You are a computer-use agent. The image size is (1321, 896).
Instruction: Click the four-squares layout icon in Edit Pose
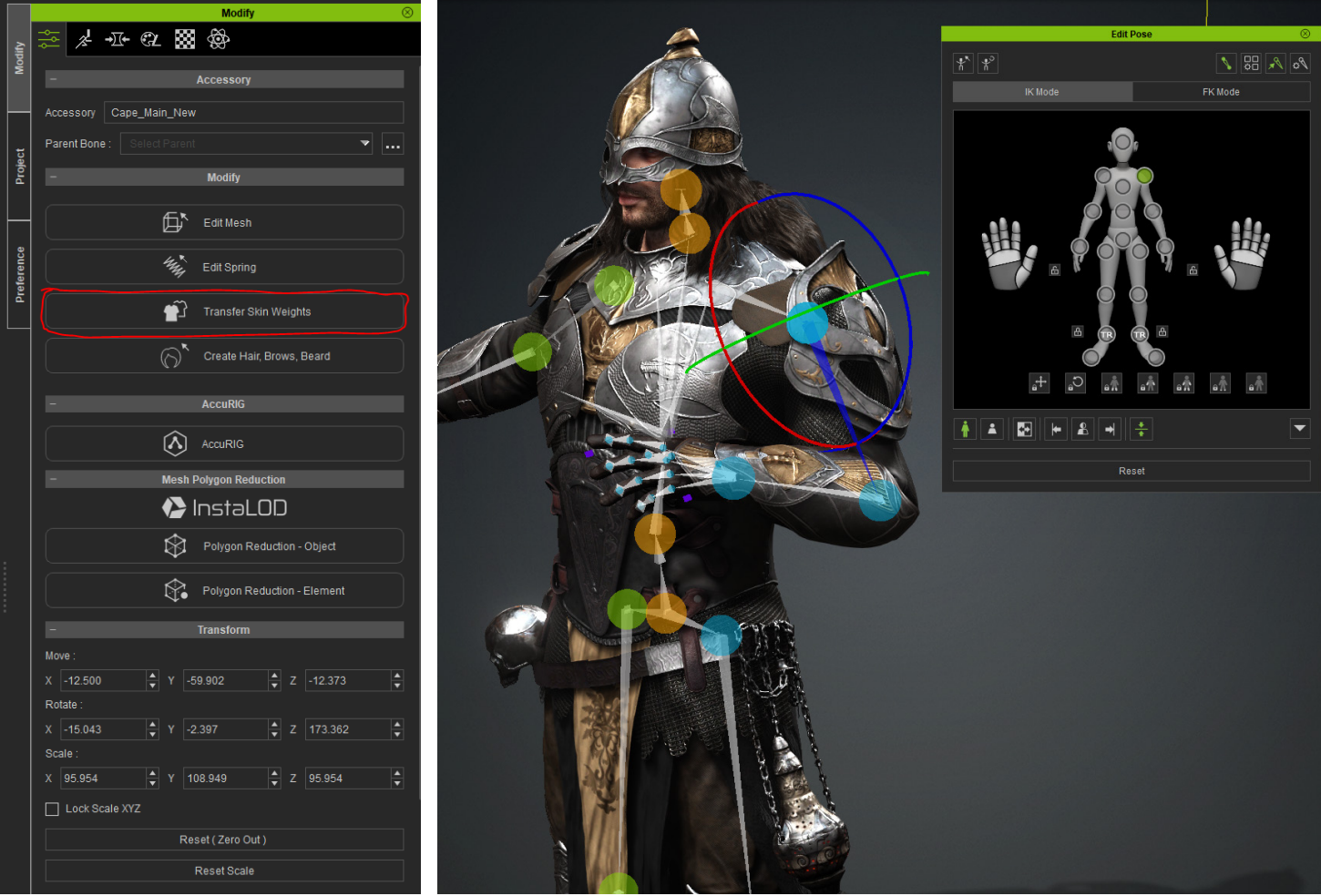pyautogui.click(x=1251, y=63)
